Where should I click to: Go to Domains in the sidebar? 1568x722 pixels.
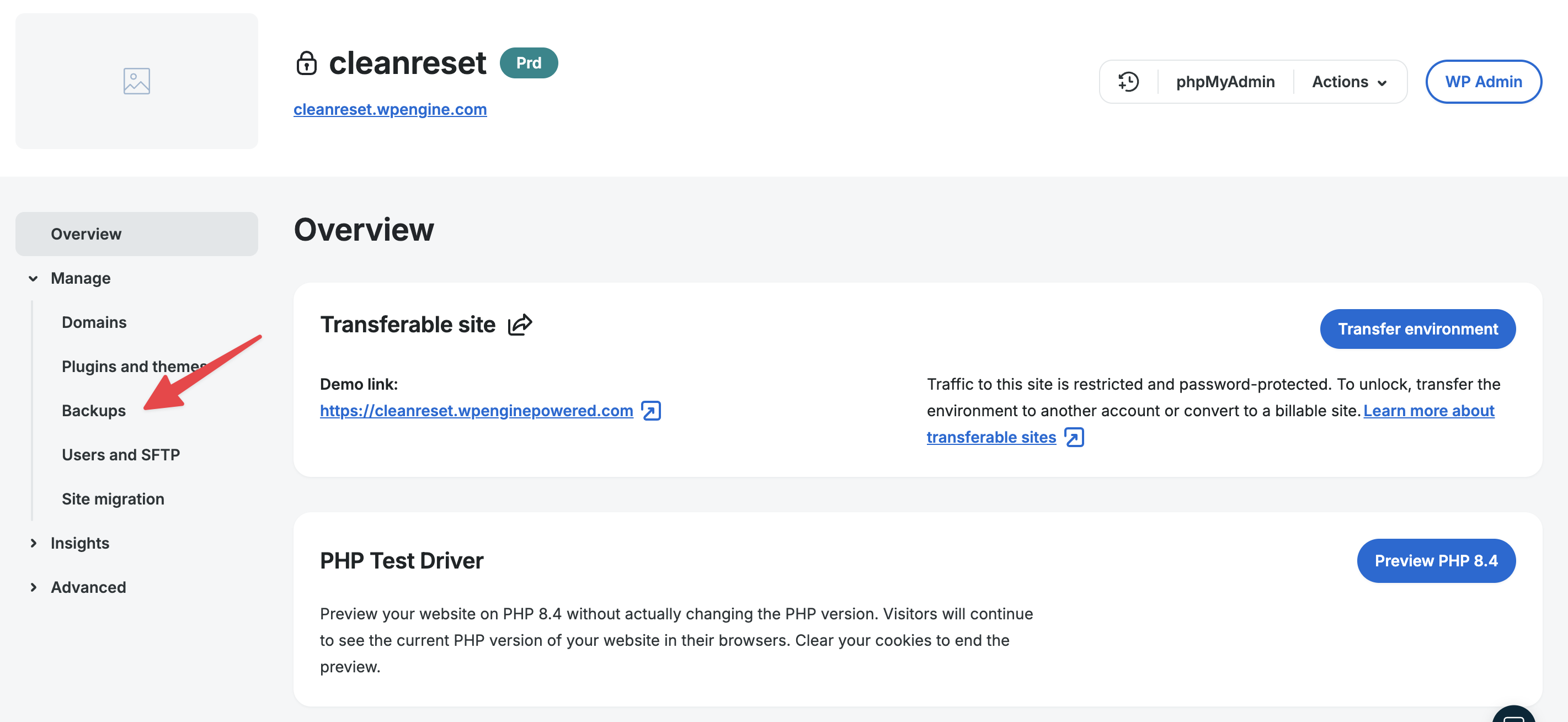[x=94, y=322]
